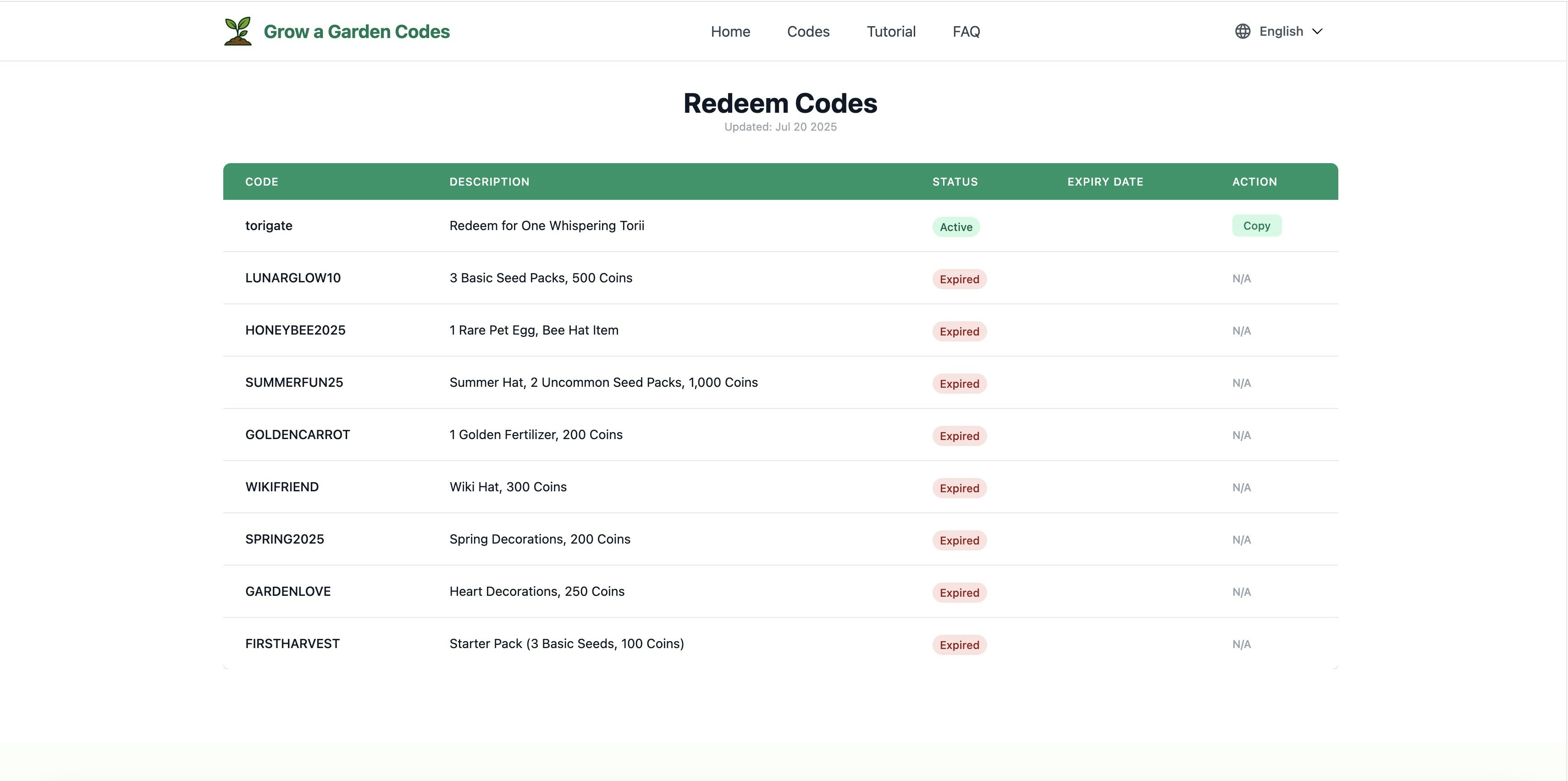The width and height of the screenshot is (1568, 781).
Task: Click the Grow a Garden Codes title link
Action: (356, 31)
